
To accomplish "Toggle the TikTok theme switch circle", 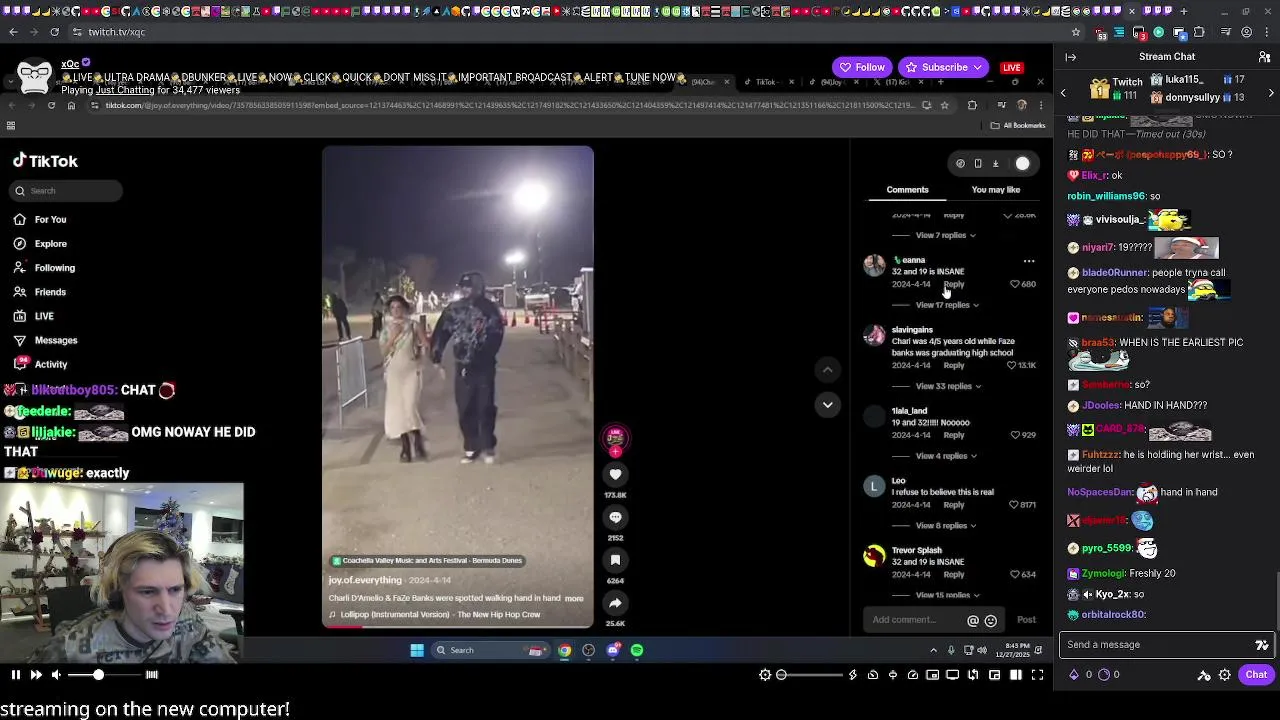I will (1022, 164).
